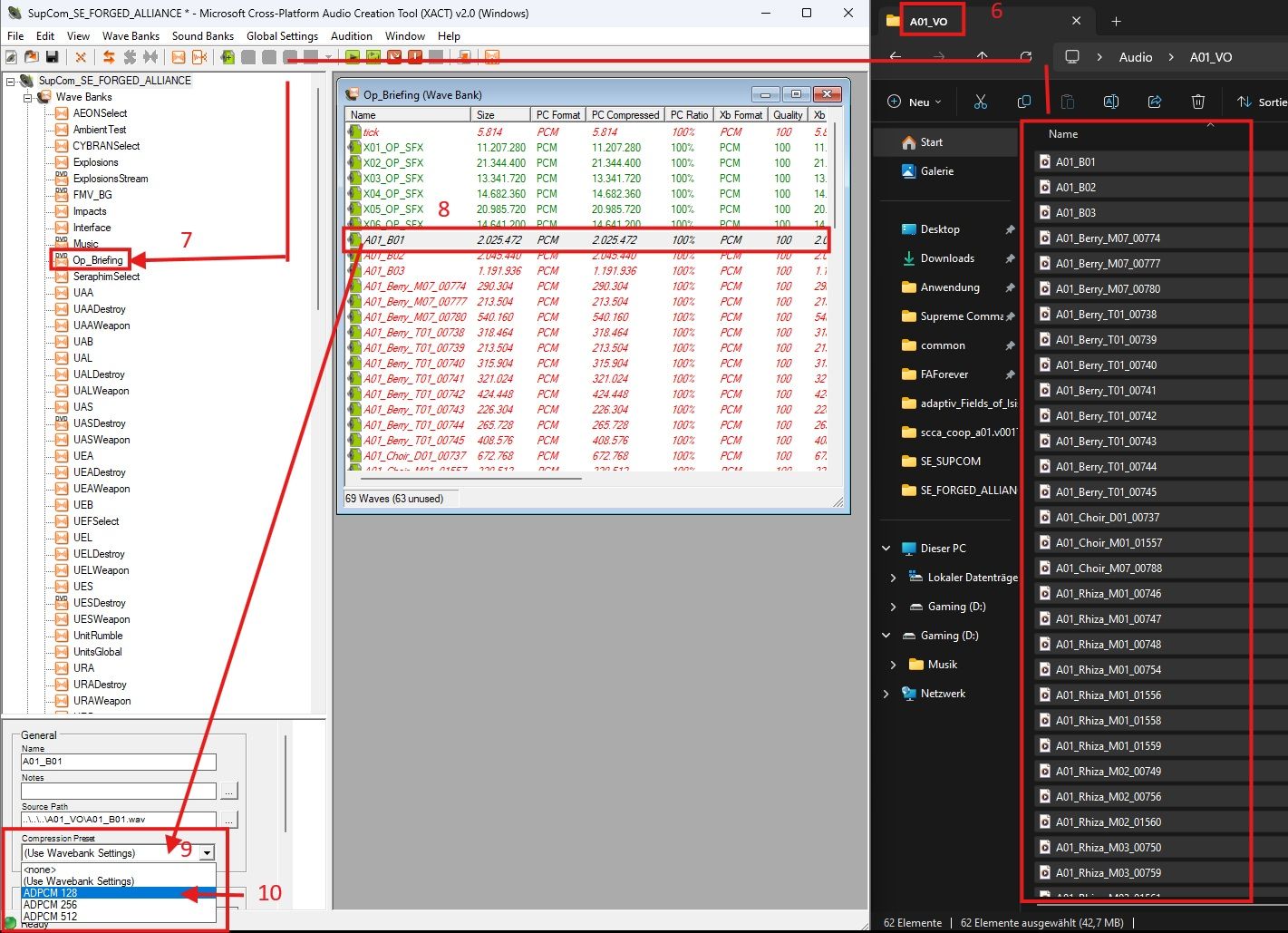Open the File menu

[15, 36]
